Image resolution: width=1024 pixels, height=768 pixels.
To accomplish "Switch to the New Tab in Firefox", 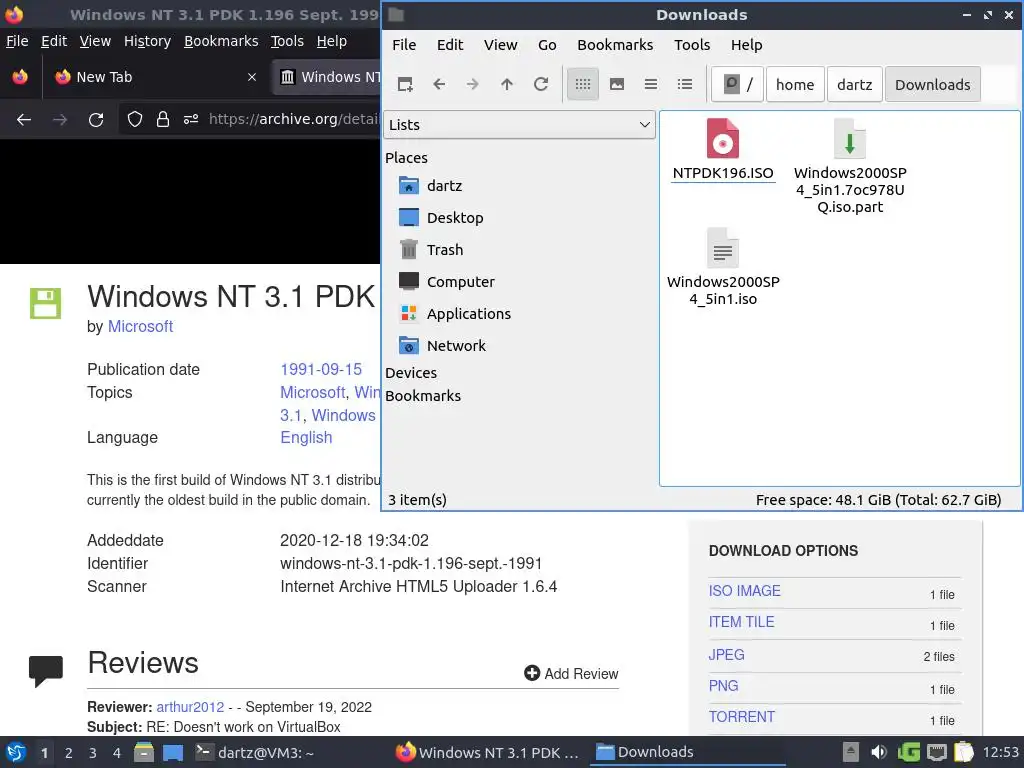I will [x=155, y=77].
